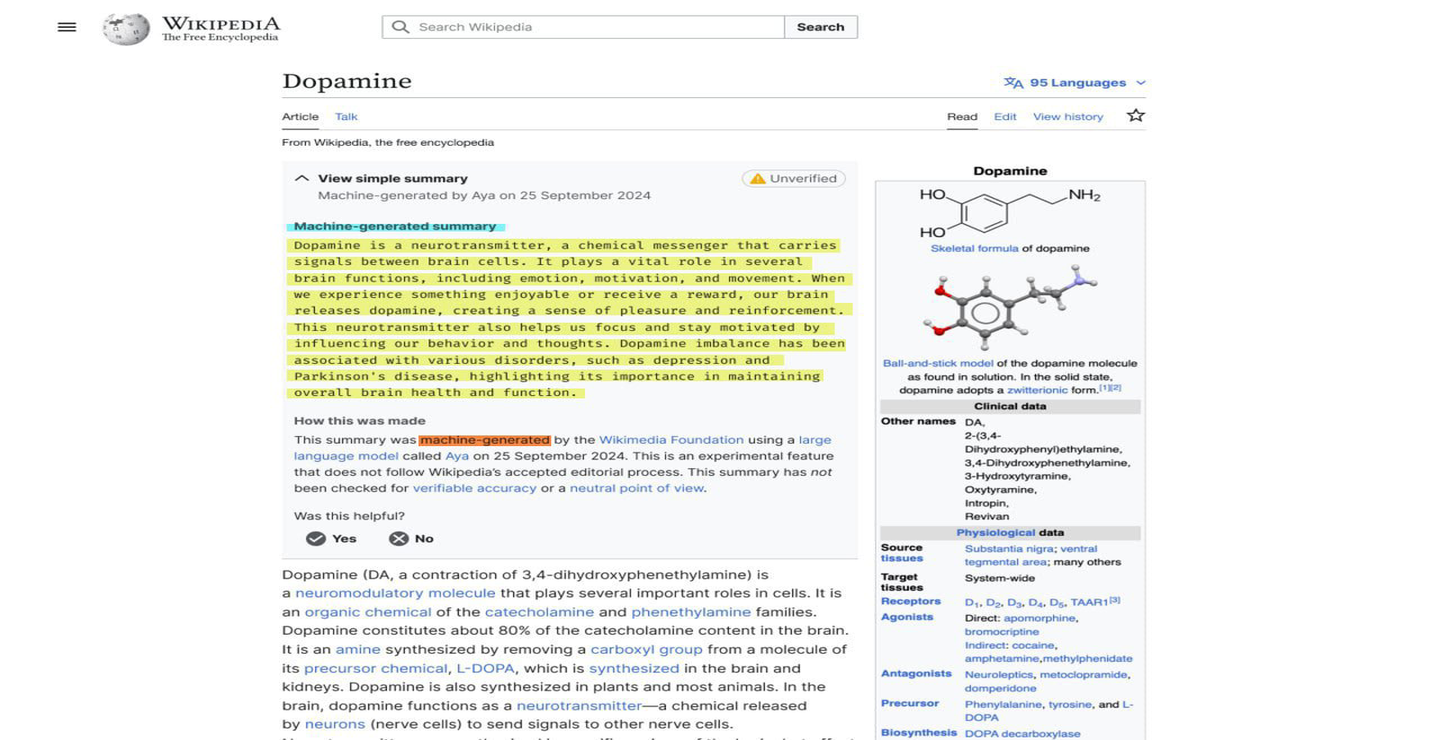
Task: Click the magnifier icon in search box
Action: tap(400, 27)
